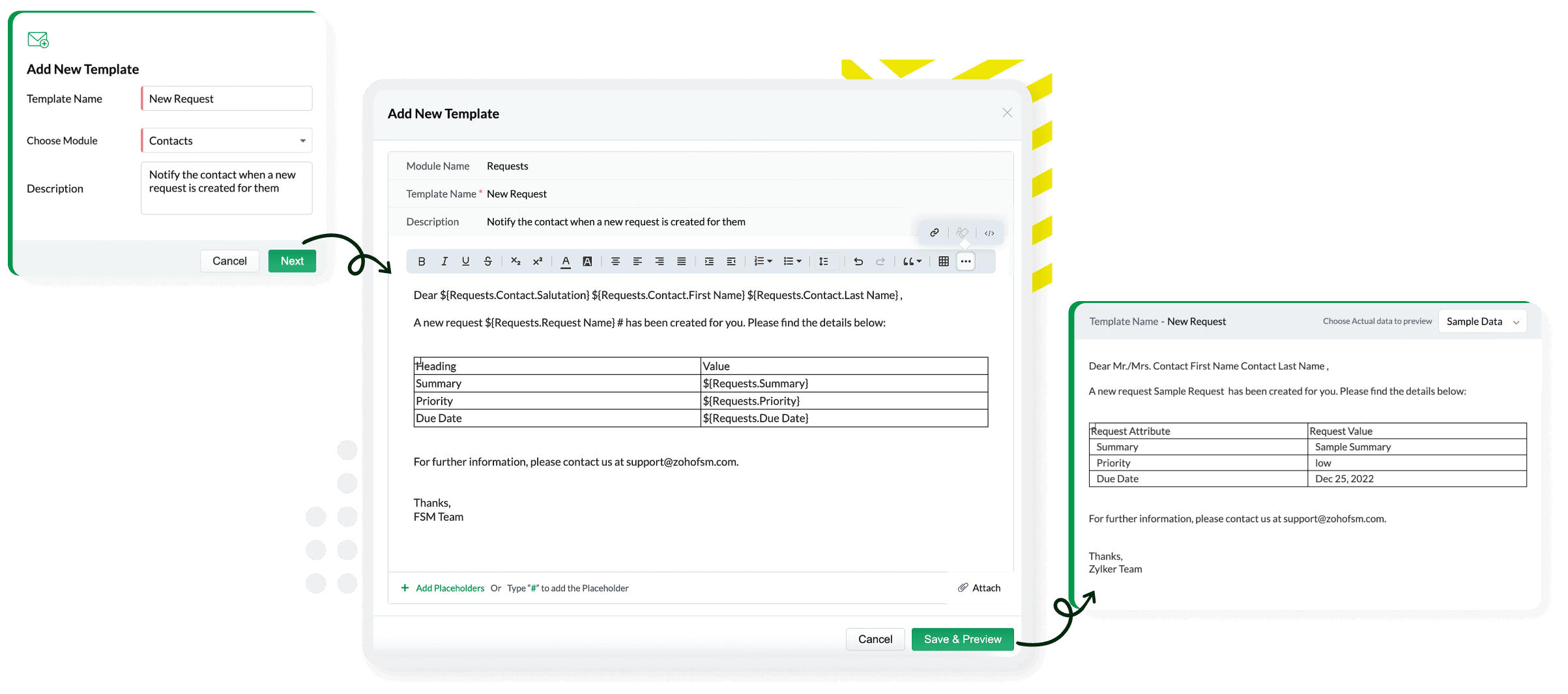The image size is (1568, 694).
Task: Click the 'Dec 25, 2022' cell in the preview
Action: tap(1417, 478)
